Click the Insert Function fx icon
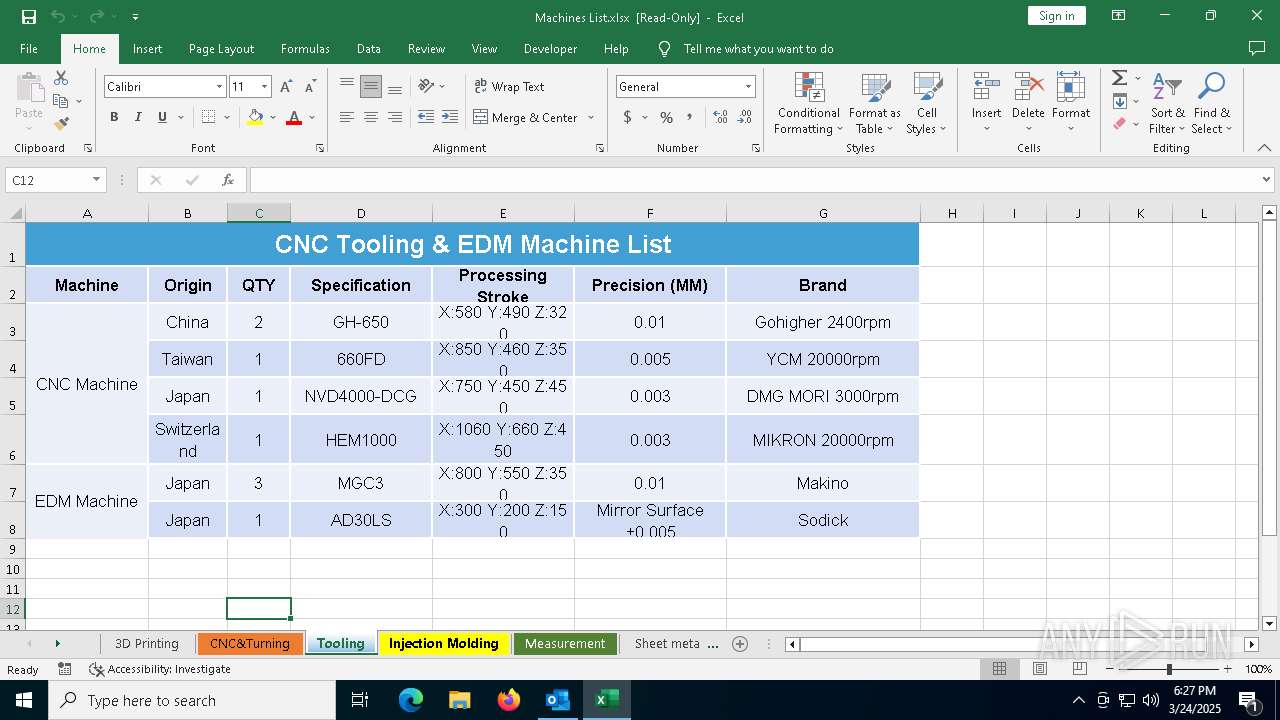Viewport: 1280px width, 720px height. (x=228, y=180)
